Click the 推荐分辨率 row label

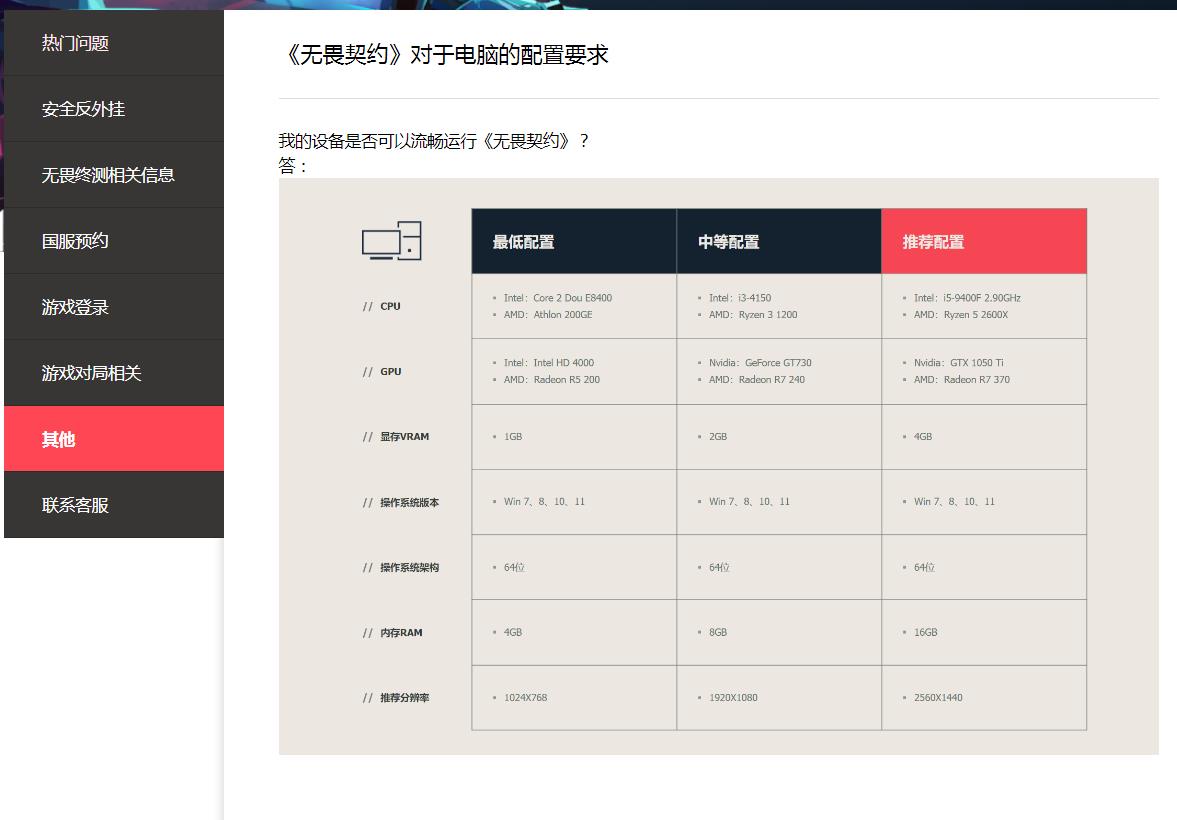coord(399,698)
